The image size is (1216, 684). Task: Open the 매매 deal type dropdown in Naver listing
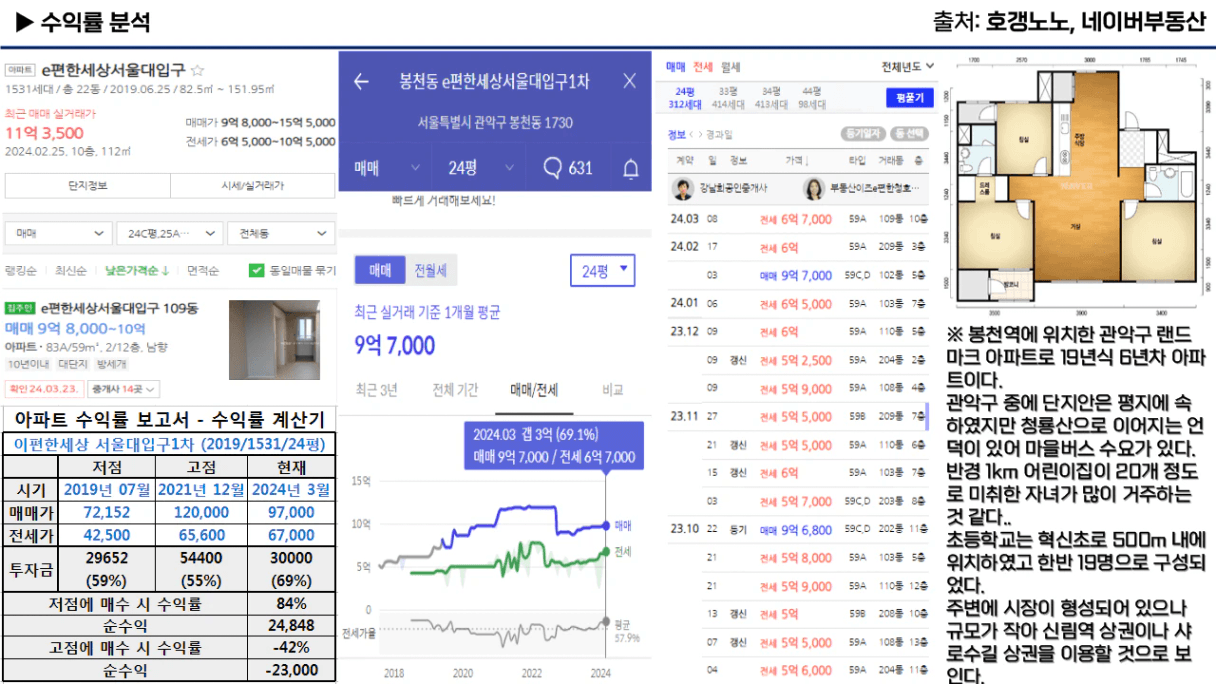click(59, 232)
